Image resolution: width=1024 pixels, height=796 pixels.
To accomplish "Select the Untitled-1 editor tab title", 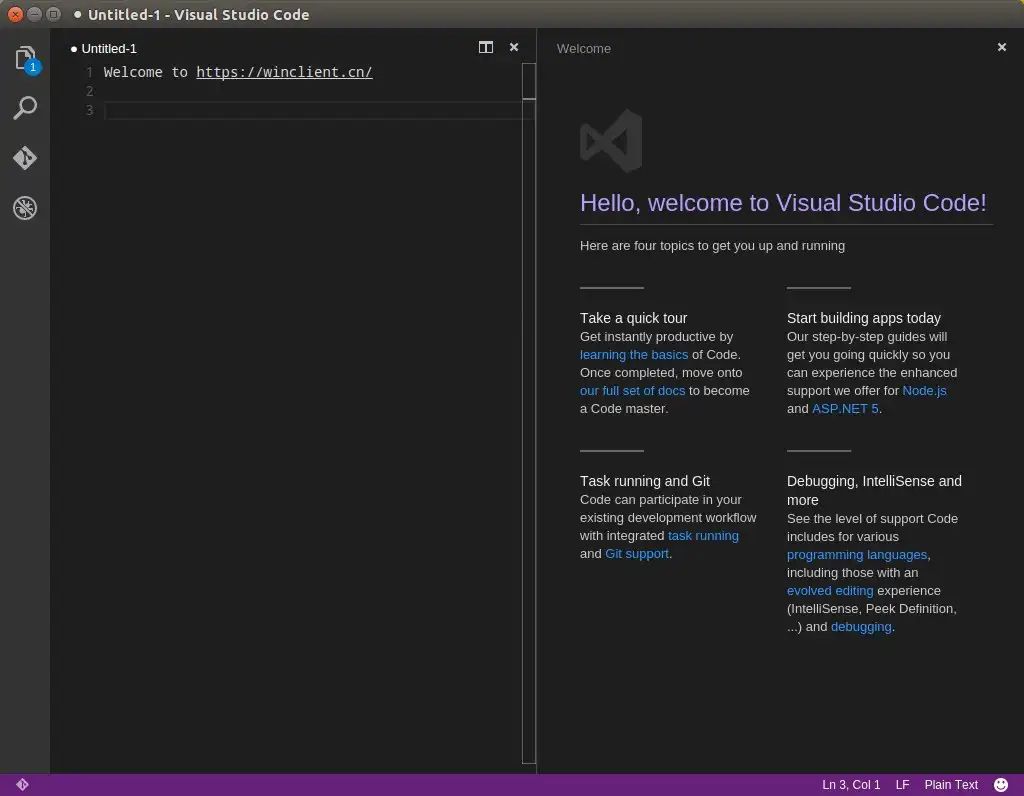I will coord(109,48).
